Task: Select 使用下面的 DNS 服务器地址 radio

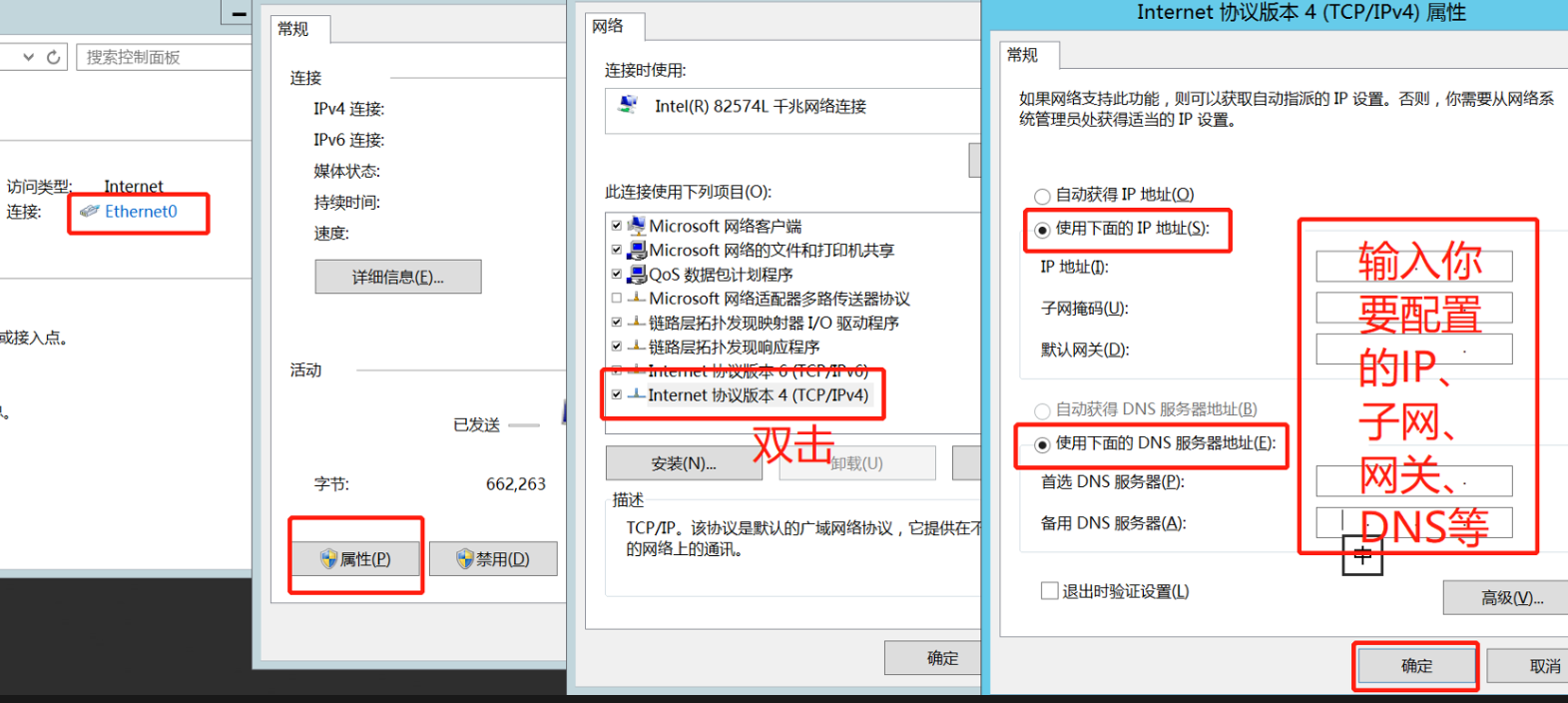Action: 1042,444
